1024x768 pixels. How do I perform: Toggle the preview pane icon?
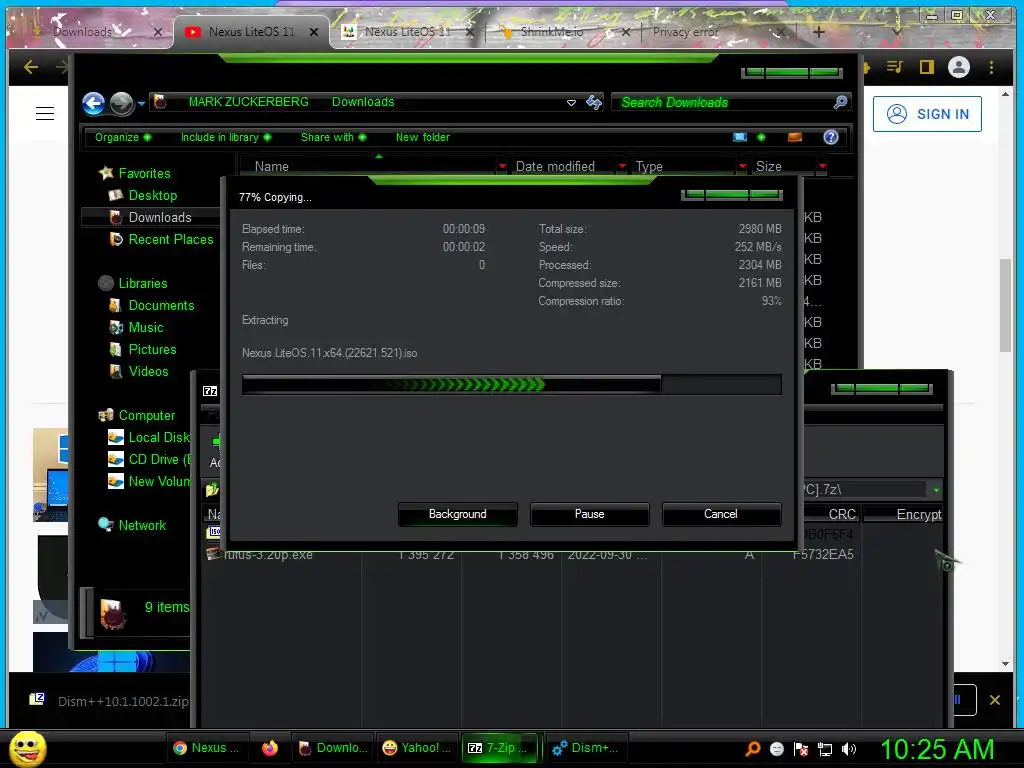[x=795, y=137]
